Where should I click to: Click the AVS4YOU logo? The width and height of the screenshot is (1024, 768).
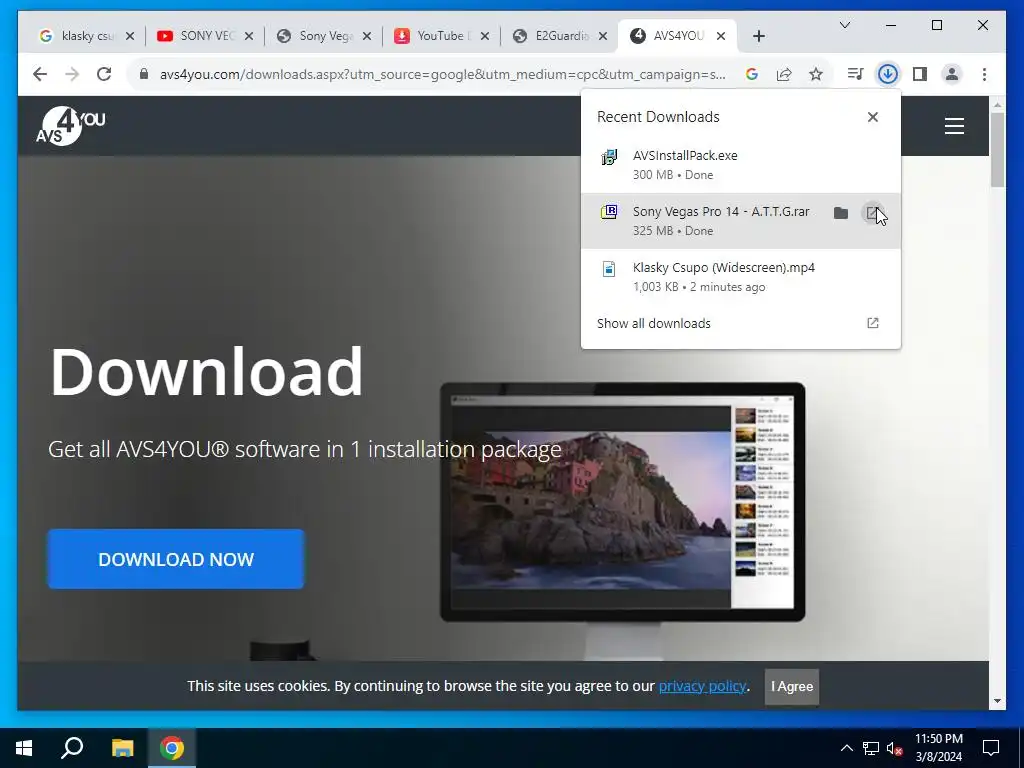[x=70, y=125]
